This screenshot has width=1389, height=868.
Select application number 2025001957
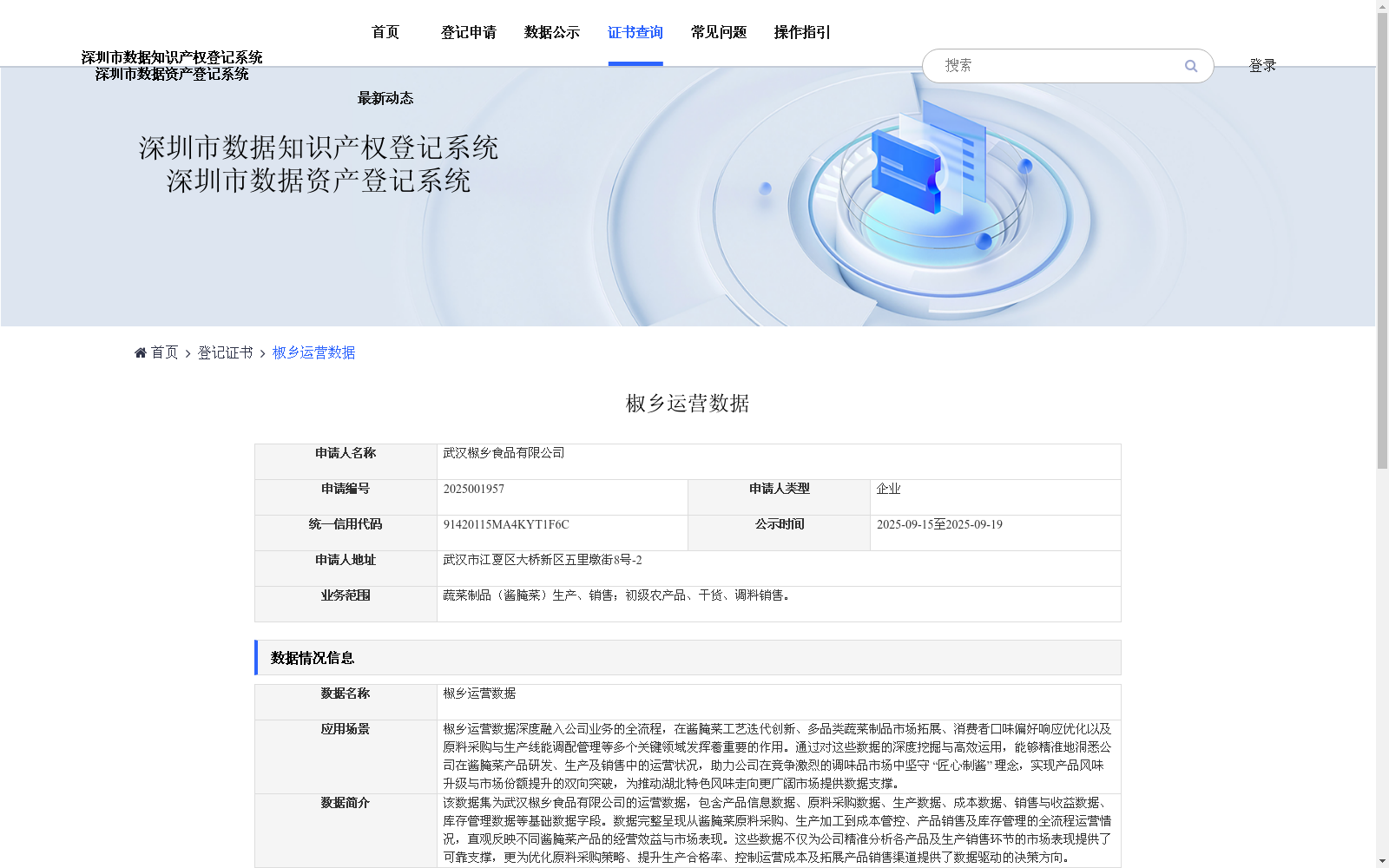coord(474,489)
